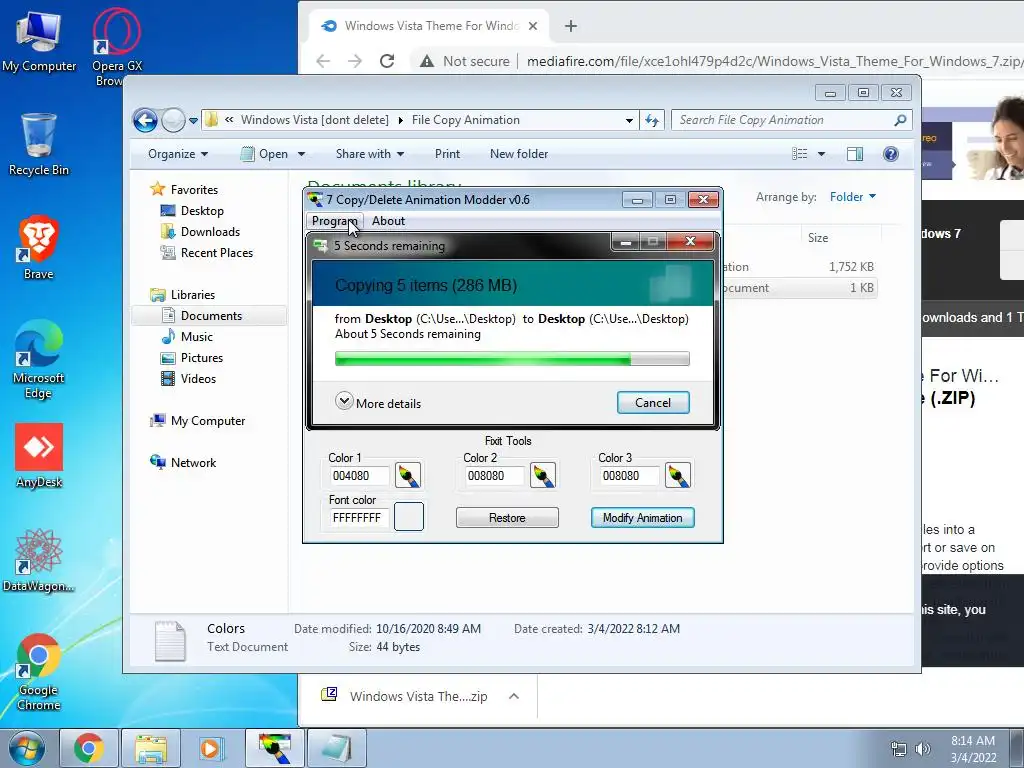Cancel the copy preview dialog

[x=653, y=403]
